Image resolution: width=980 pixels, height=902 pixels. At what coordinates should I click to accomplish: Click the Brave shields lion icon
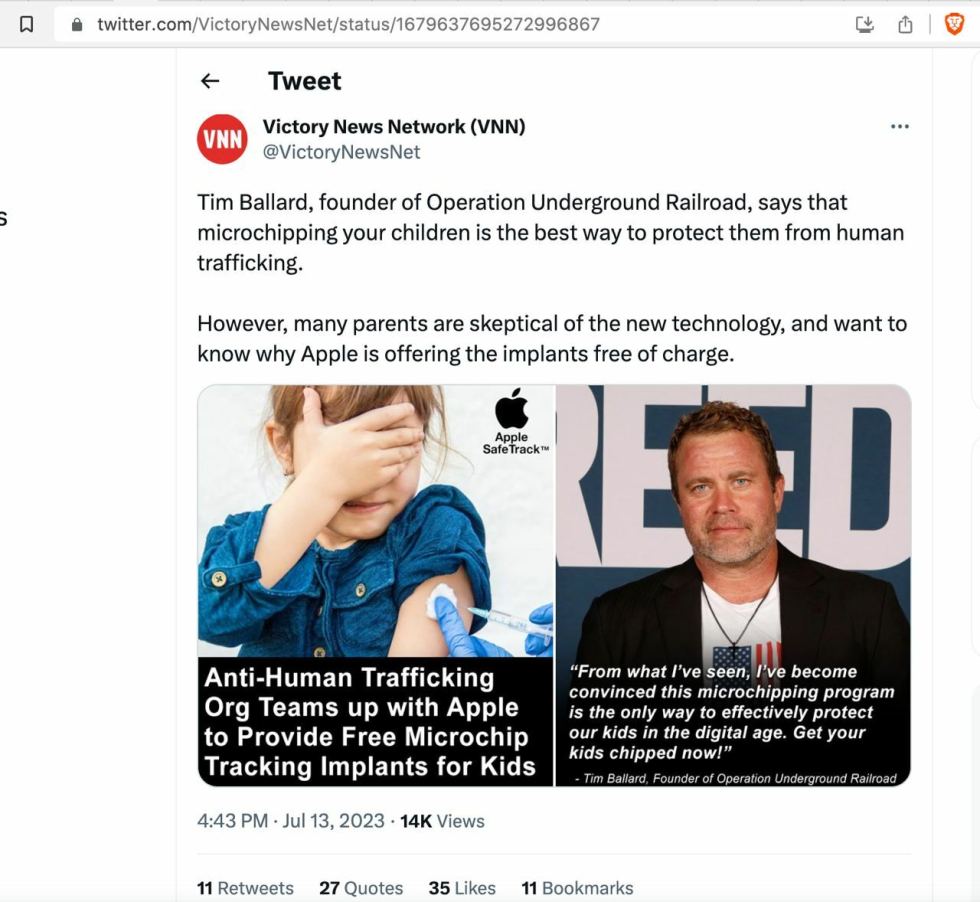pos(954,24)
